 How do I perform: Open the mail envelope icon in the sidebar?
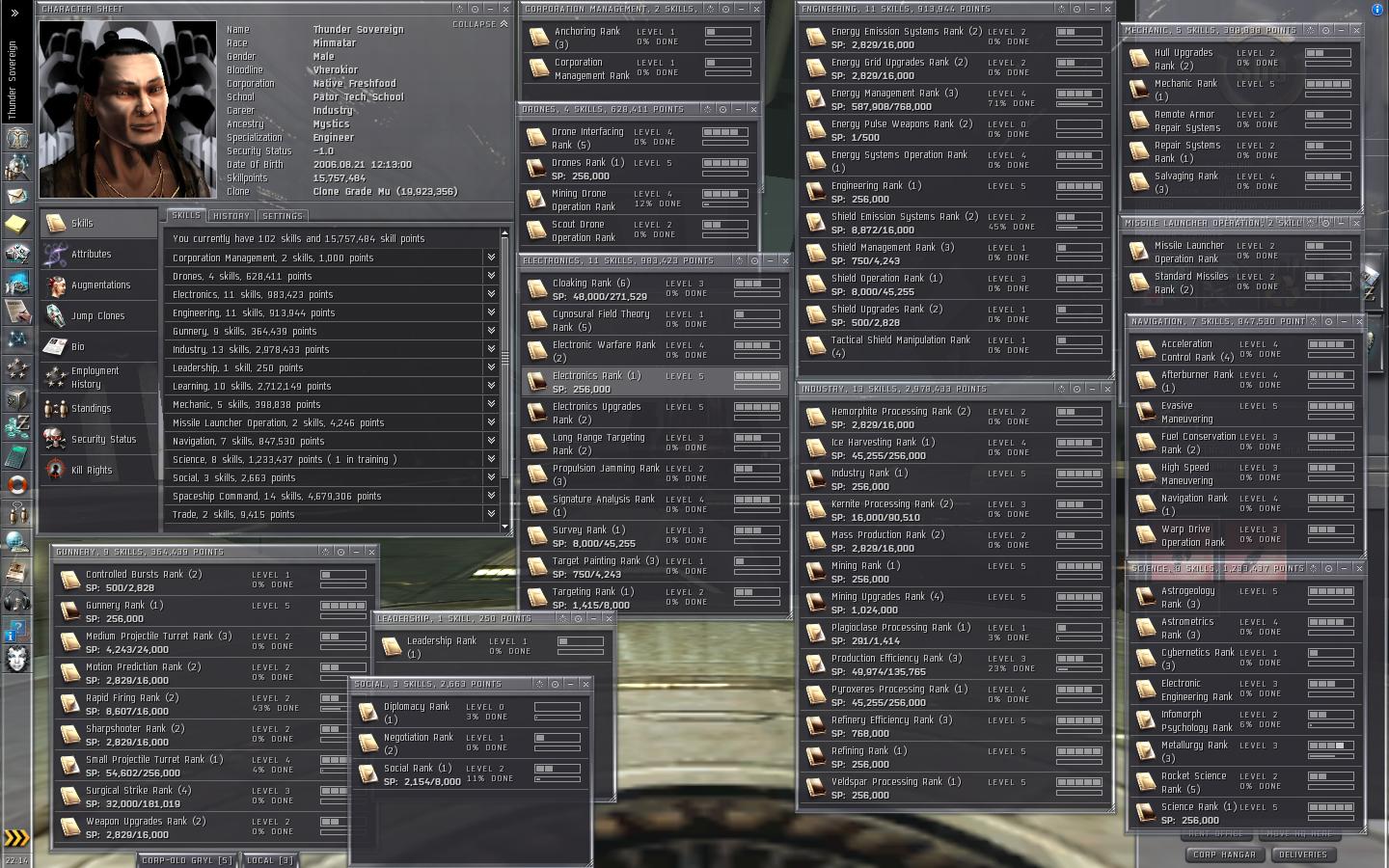click(x=16, y=196)
